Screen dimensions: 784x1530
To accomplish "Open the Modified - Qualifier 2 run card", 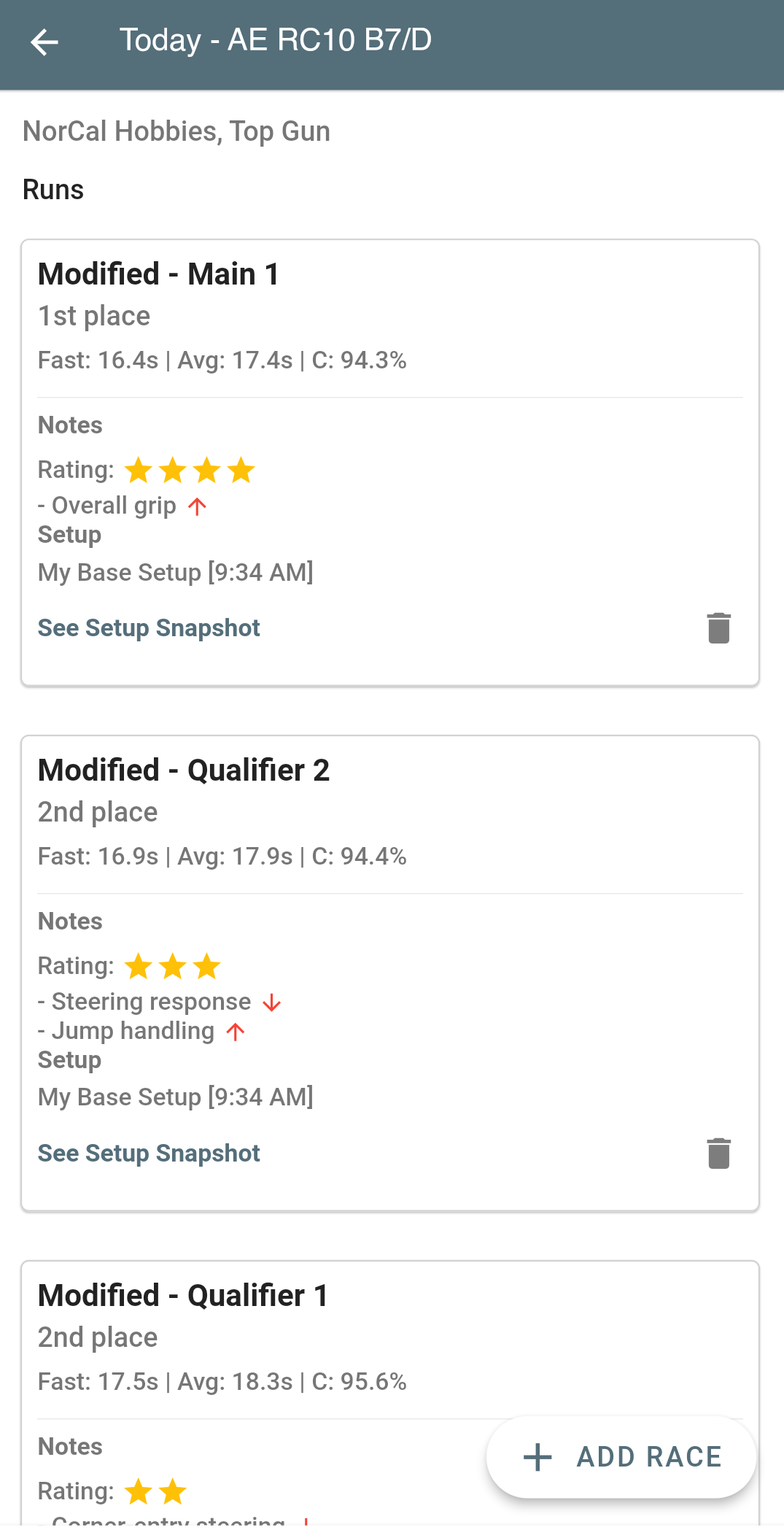I will [184, 770].
